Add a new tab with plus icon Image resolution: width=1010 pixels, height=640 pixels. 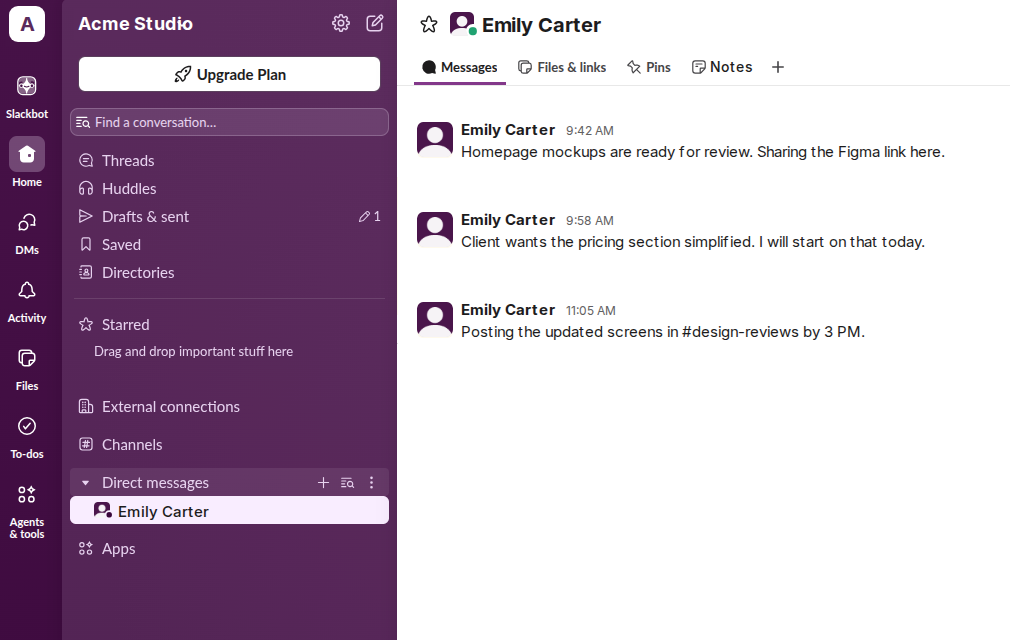(777, 67)
